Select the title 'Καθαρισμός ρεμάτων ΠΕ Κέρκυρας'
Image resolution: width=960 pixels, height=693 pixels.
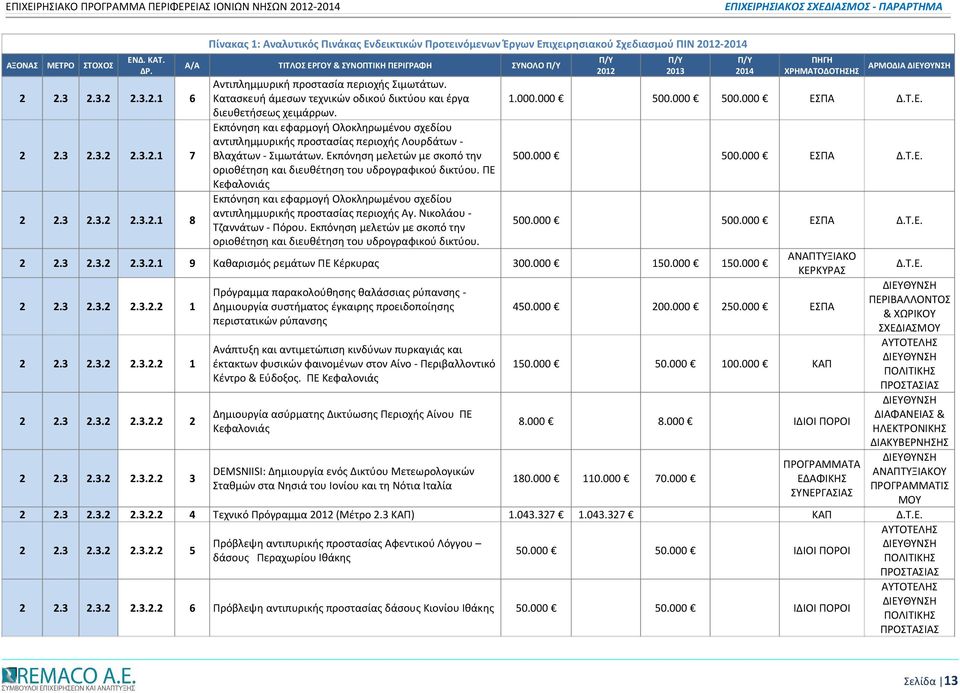[x=296, y=263]
